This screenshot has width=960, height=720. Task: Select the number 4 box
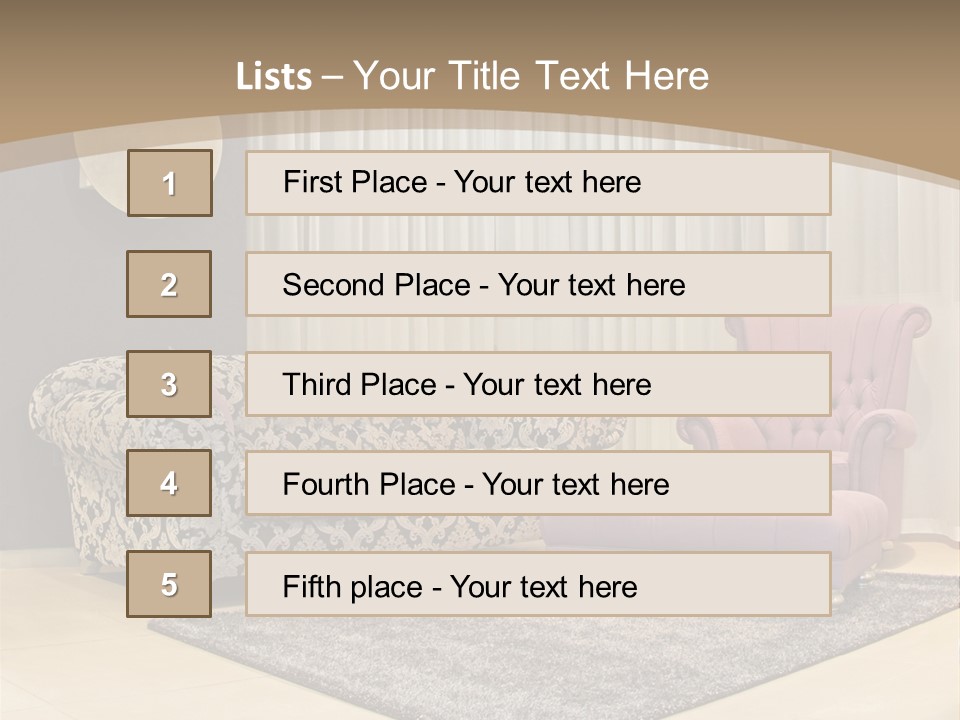point(169,483)
